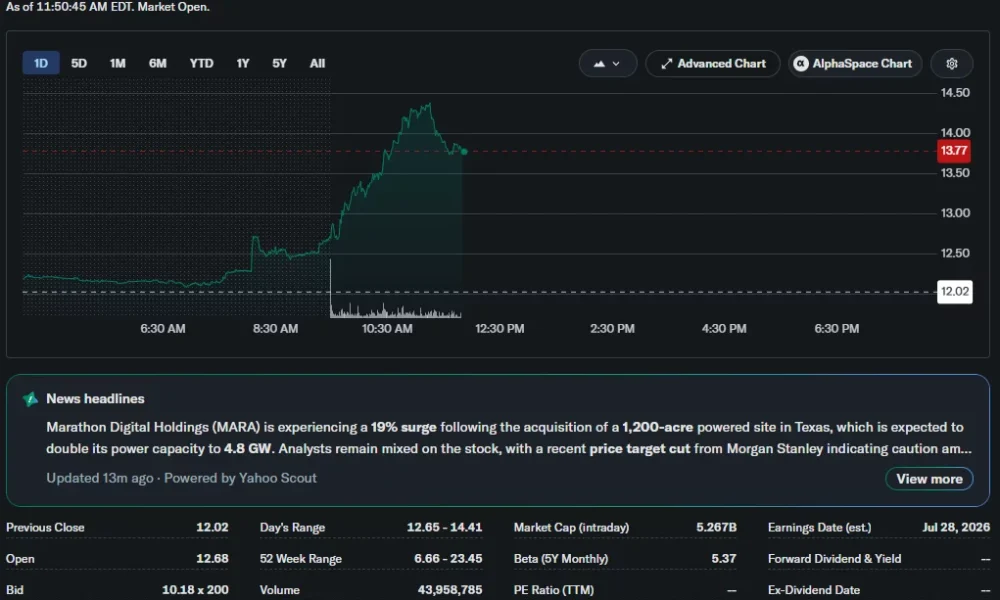Click the 14.50 price axis label

pyautogui.click(x=955, y=93)
